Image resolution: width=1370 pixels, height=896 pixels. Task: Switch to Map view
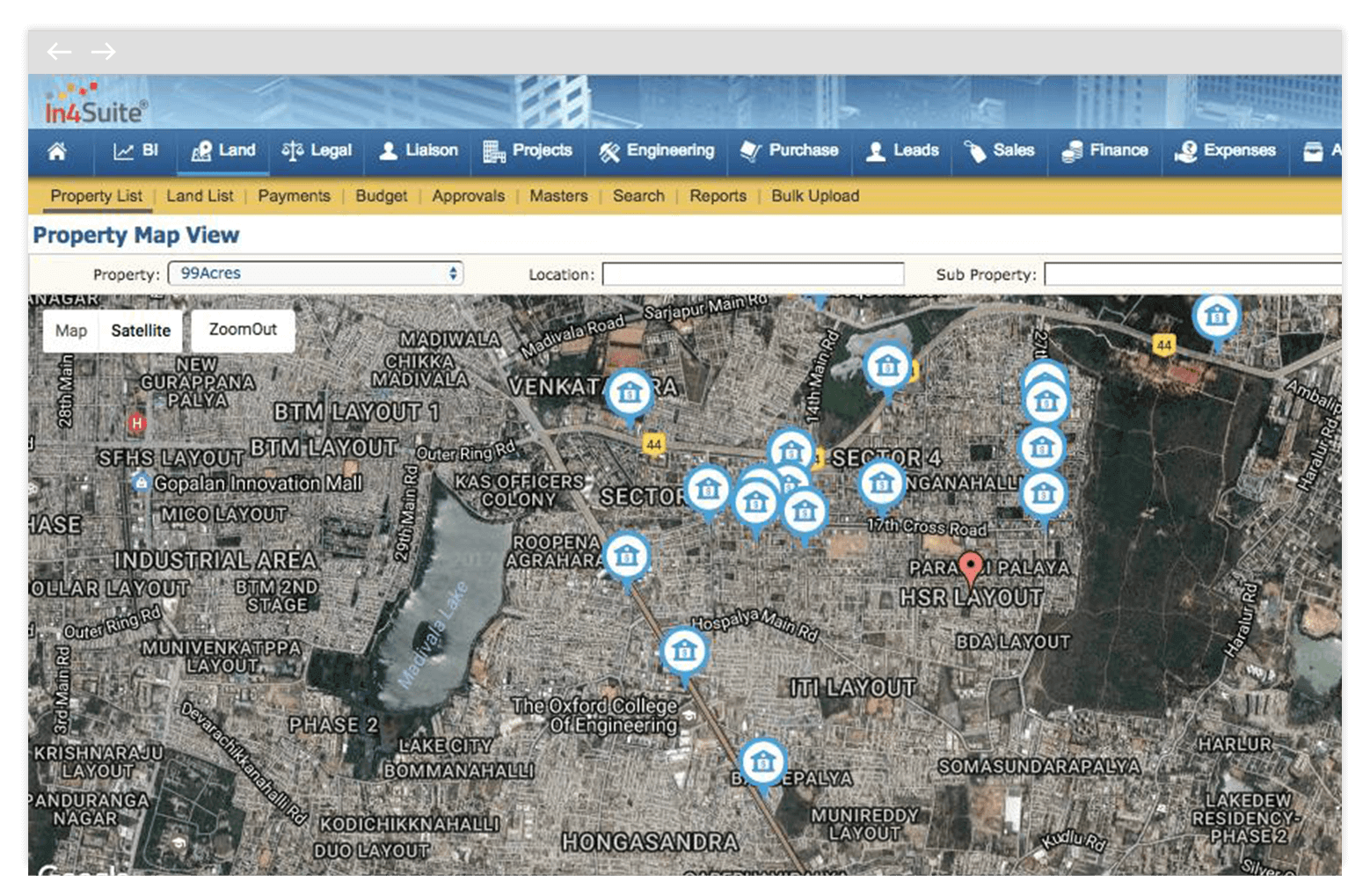tap(70, 331)
